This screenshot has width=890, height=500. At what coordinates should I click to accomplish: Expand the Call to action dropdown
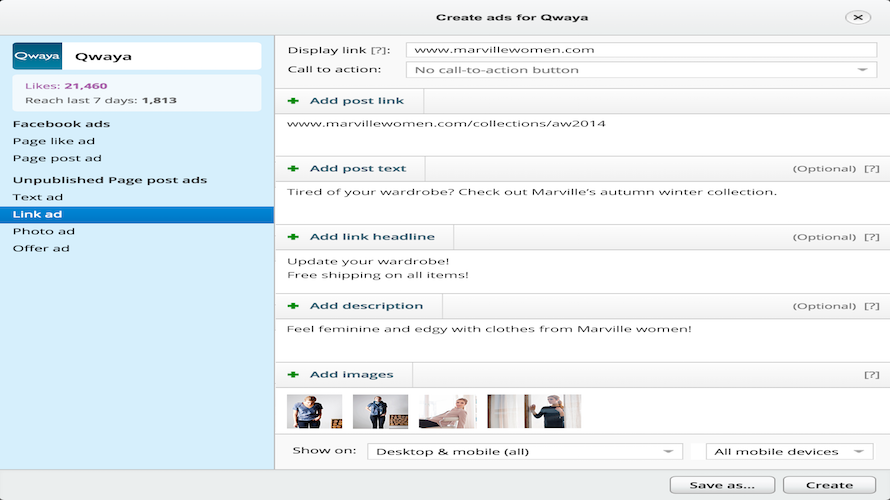click(641, 70)
